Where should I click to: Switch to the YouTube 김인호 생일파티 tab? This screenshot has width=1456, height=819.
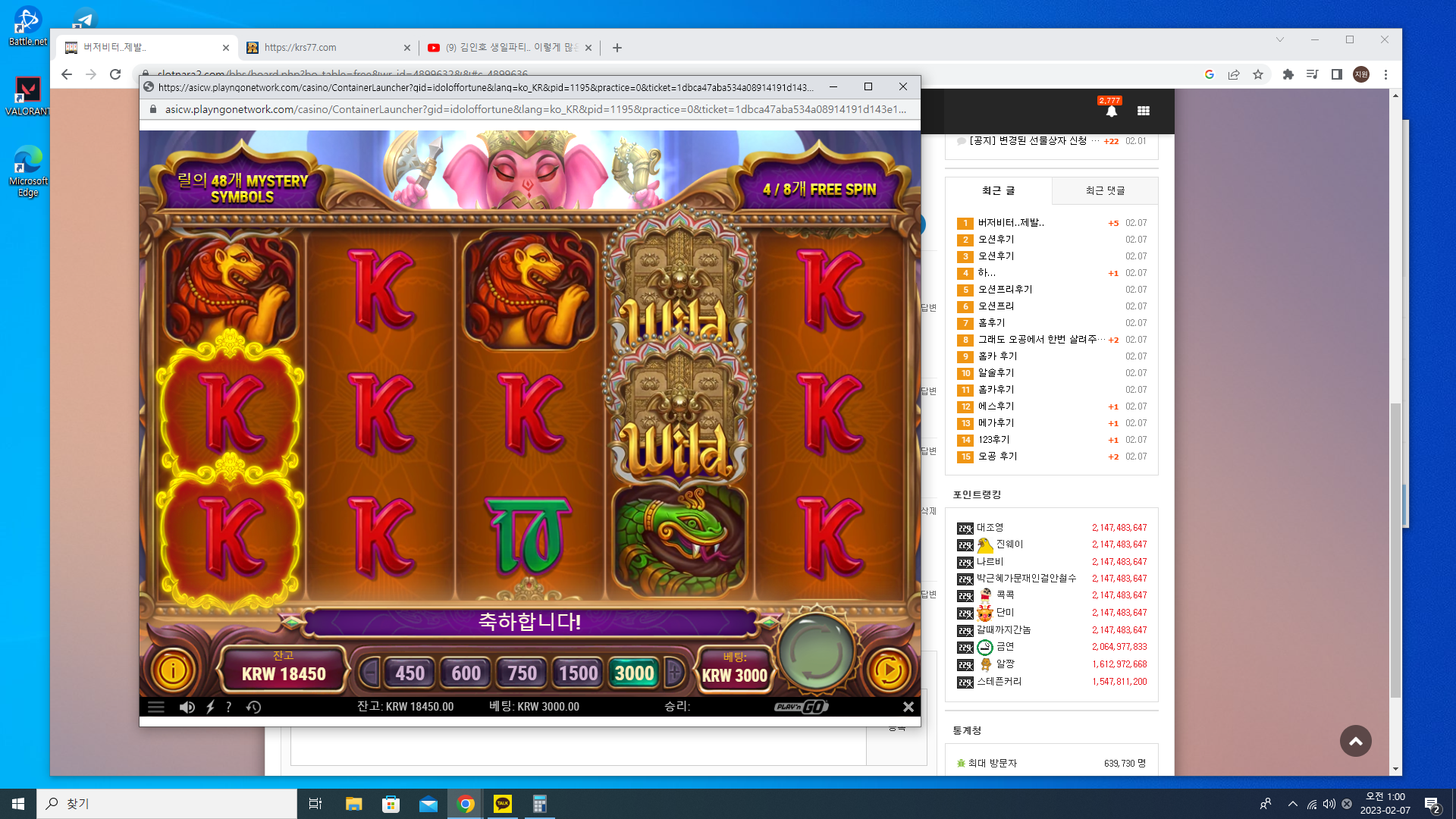[510, 47]
